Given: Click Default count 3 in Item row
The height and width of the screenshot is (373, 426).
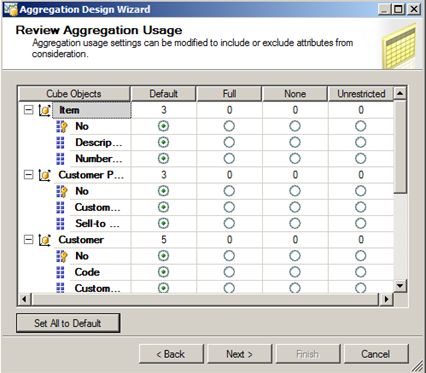Looking at the screenshot, I should click(163, 110).
